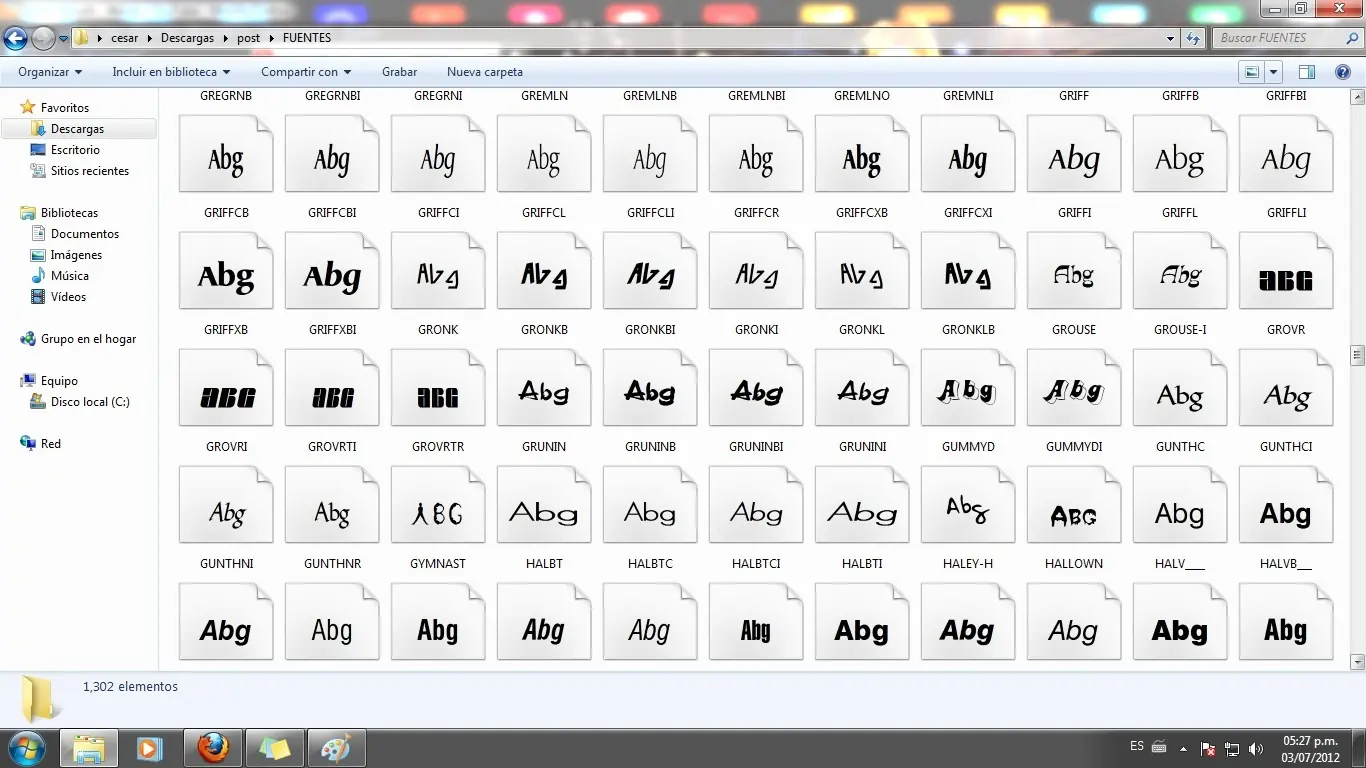Go to the post folder breadcrumb
The width and height of the screenshot is (1366, 768).
(248, 38)
